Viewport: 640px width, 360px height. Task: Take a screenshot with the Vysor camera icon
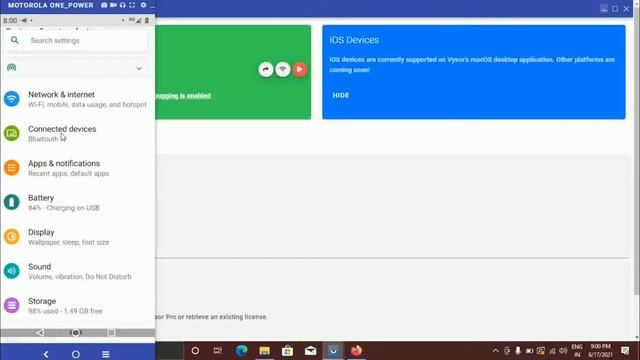click(x=104, y=5)
